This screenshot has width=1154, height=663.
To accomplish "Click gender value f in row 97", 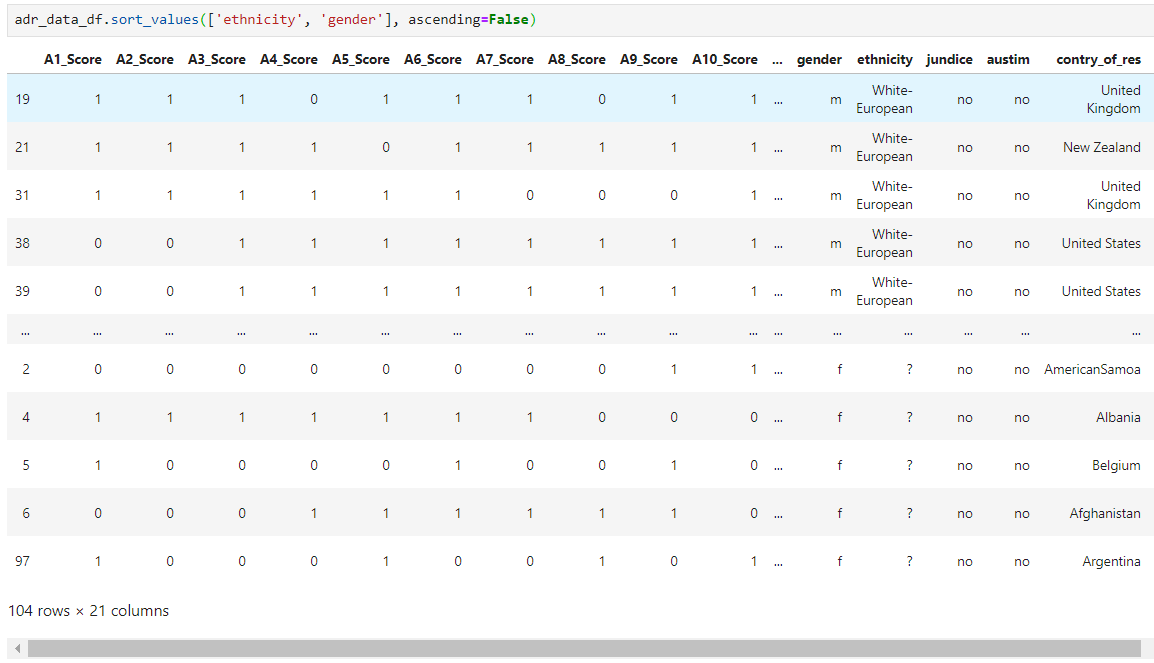I will (839, 561).
